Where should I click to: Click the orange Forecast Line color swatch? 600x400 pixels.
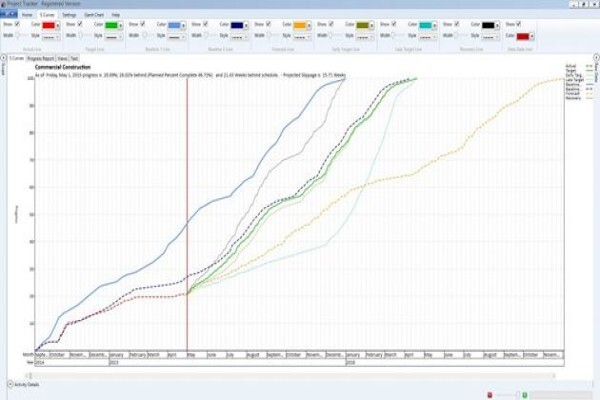[300, 25]
